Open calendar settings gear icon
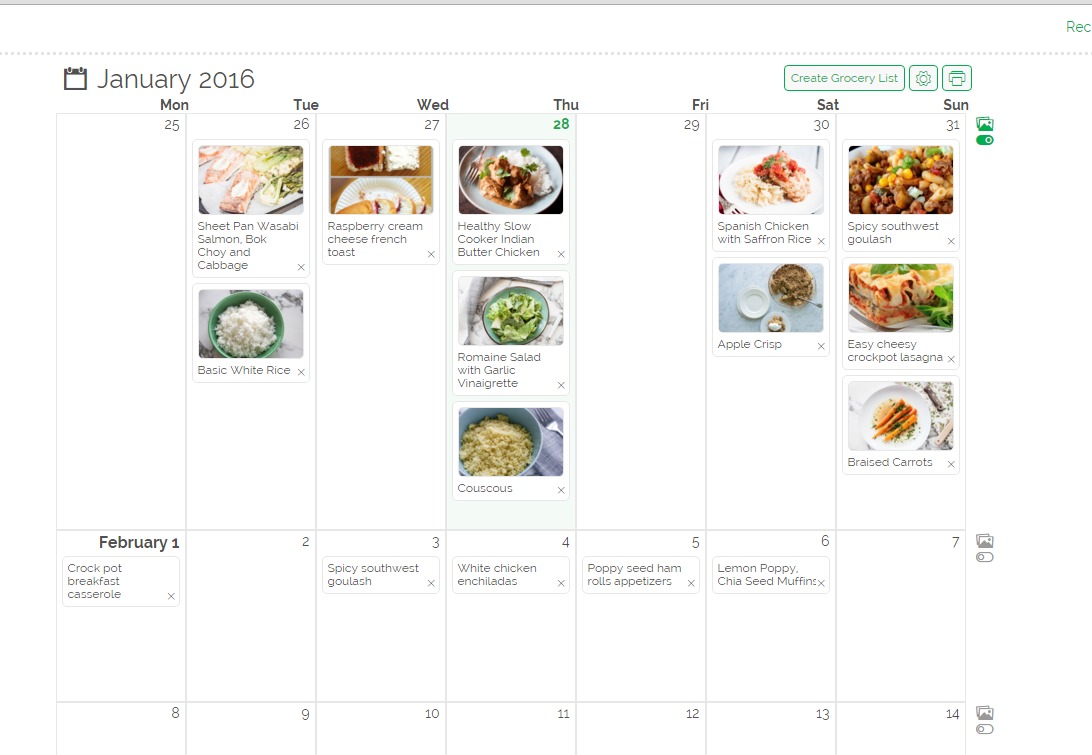The width and height of the screenshot is (1092, 755). click(x=923, y=78)
